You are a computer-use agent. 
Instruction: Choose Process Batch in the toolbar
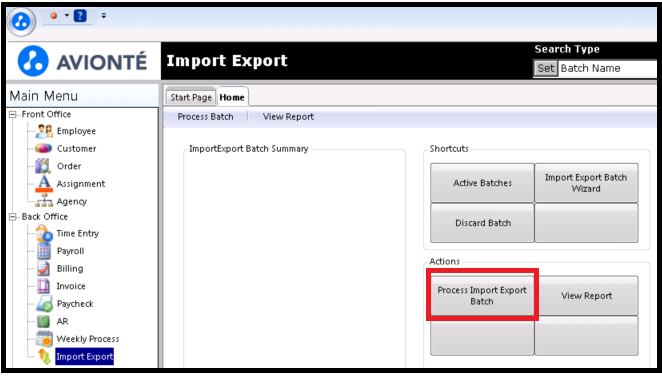click(206, 117)
